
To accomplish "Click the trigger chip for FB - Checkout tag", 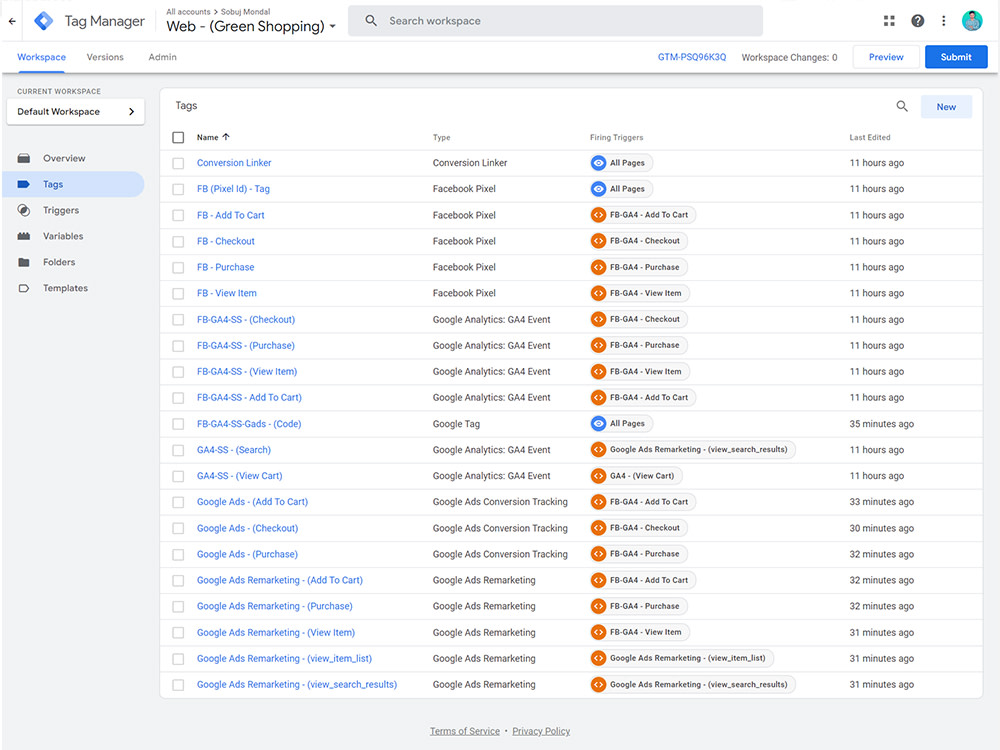I will [x=638, y=241].
